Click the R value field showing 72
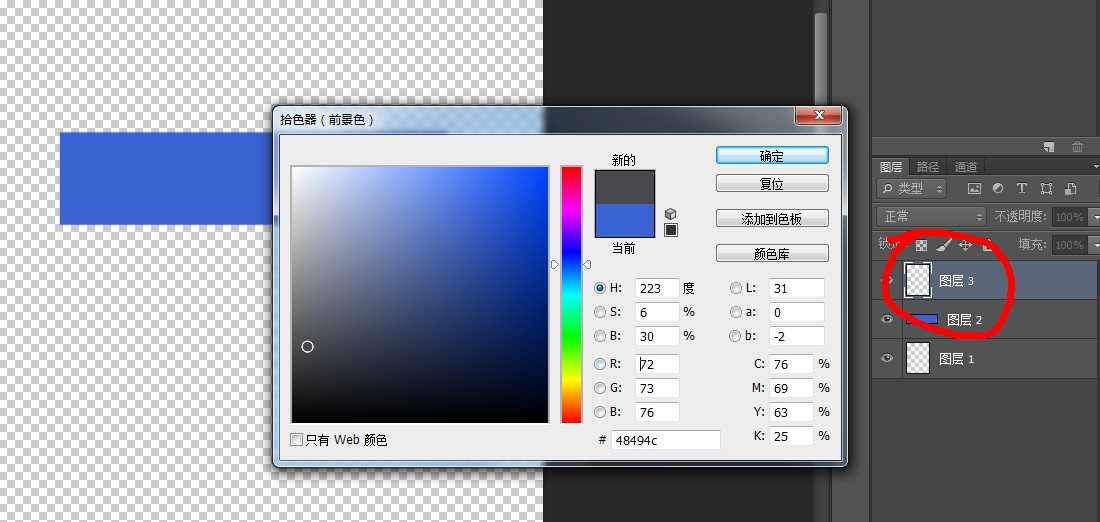 [657, 364]
